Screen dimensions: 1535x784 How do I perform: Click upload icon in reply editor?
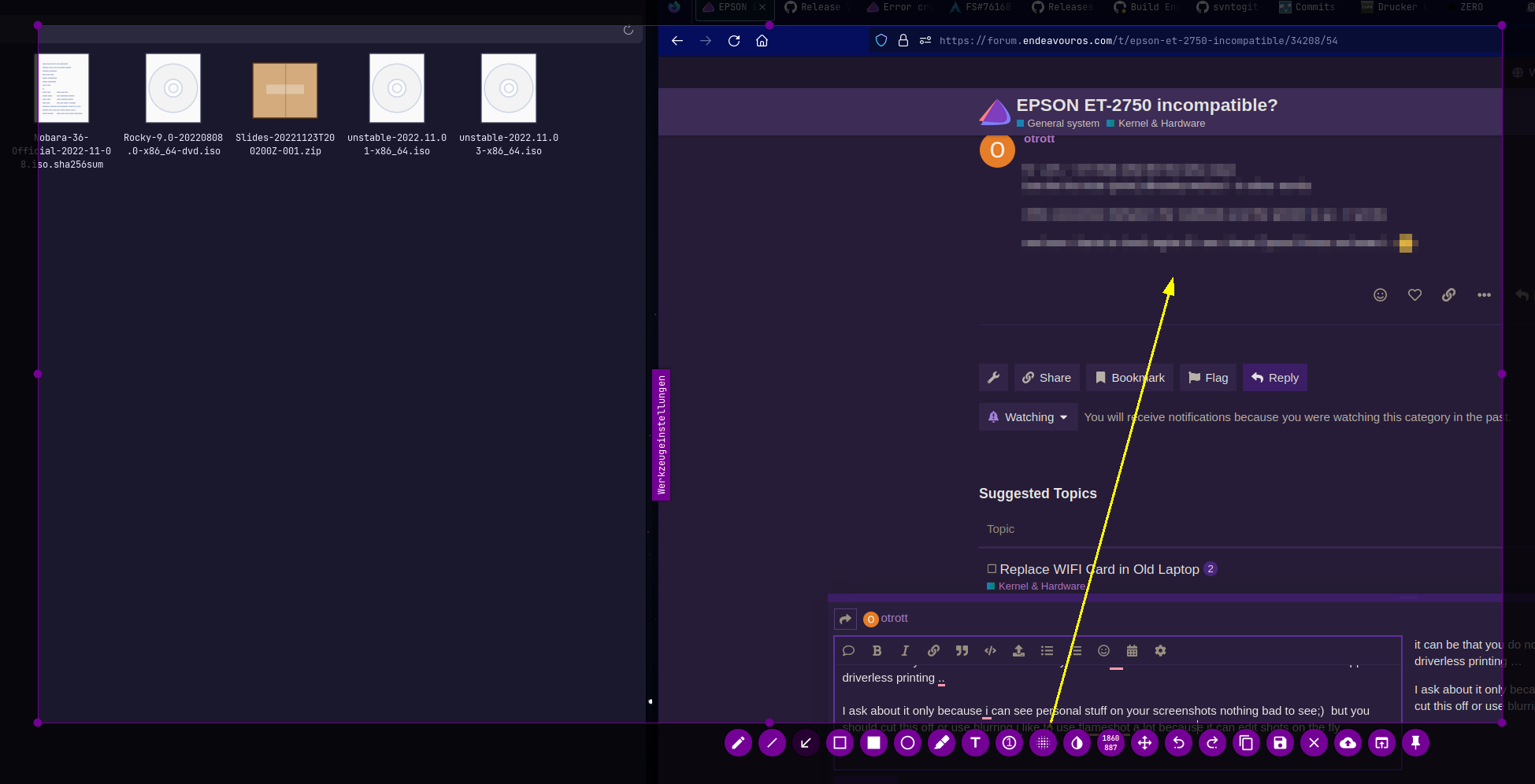[x=1018, y=651]
